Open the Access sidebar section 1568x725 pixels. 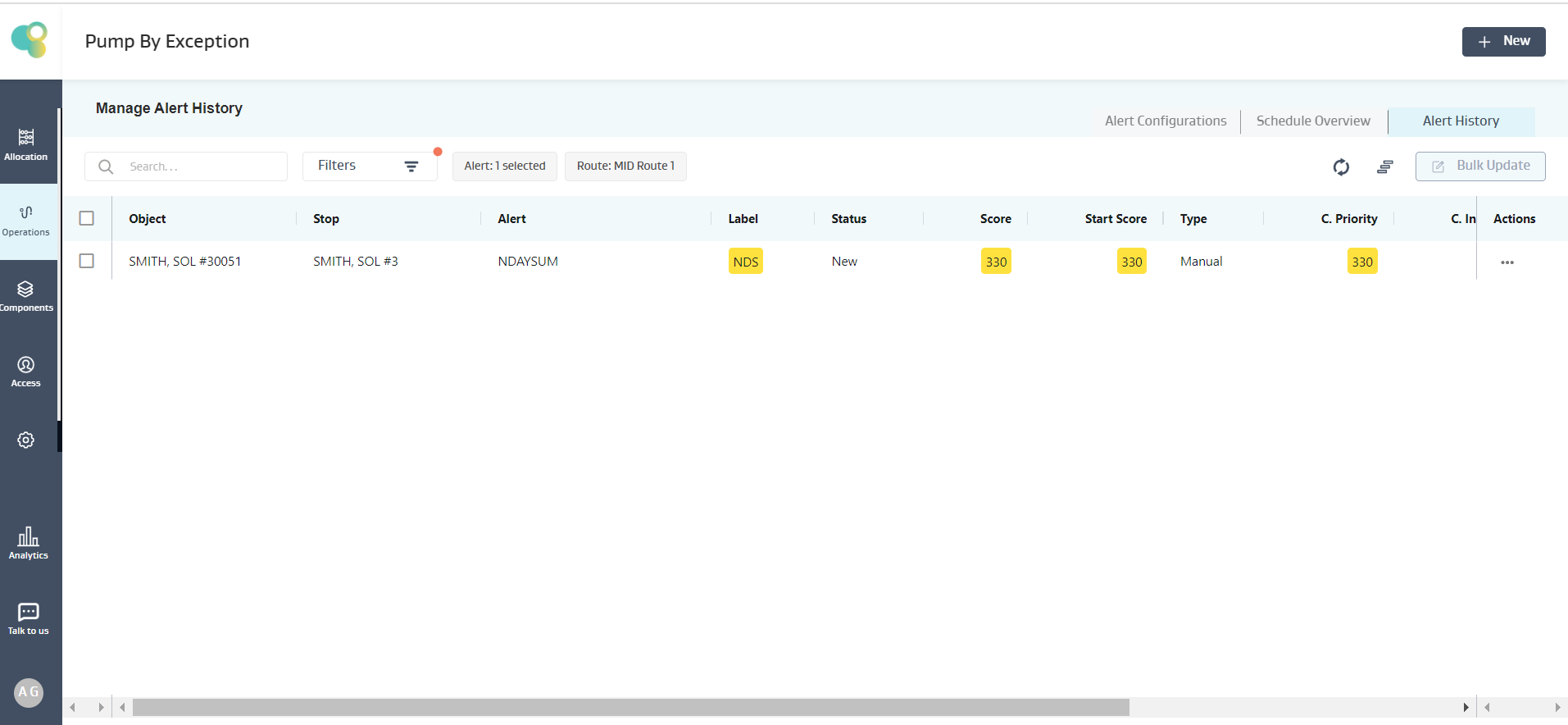point(26,372)
